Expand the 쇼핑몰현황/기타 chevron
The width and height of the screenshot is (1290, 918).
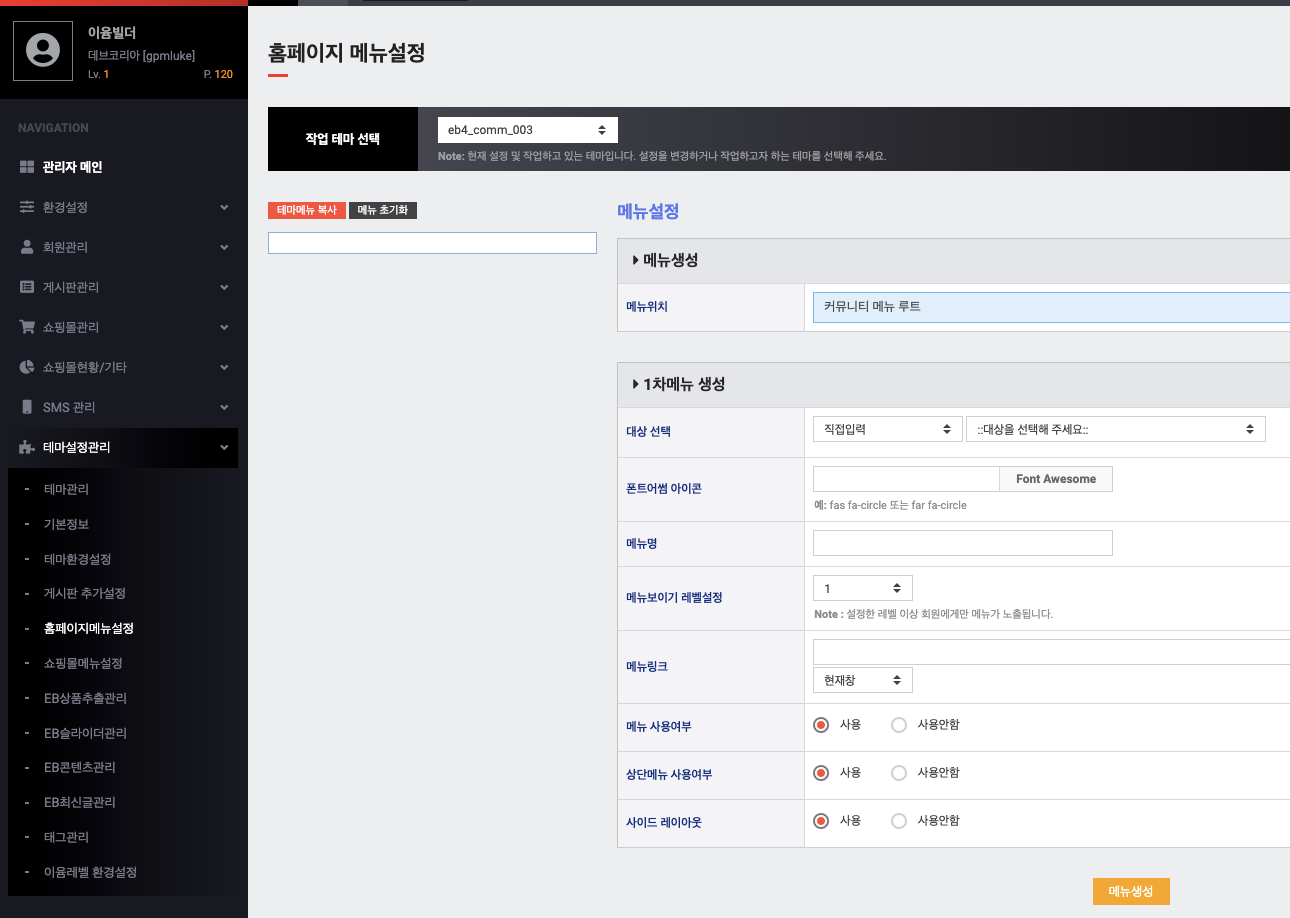pos(224,367)
